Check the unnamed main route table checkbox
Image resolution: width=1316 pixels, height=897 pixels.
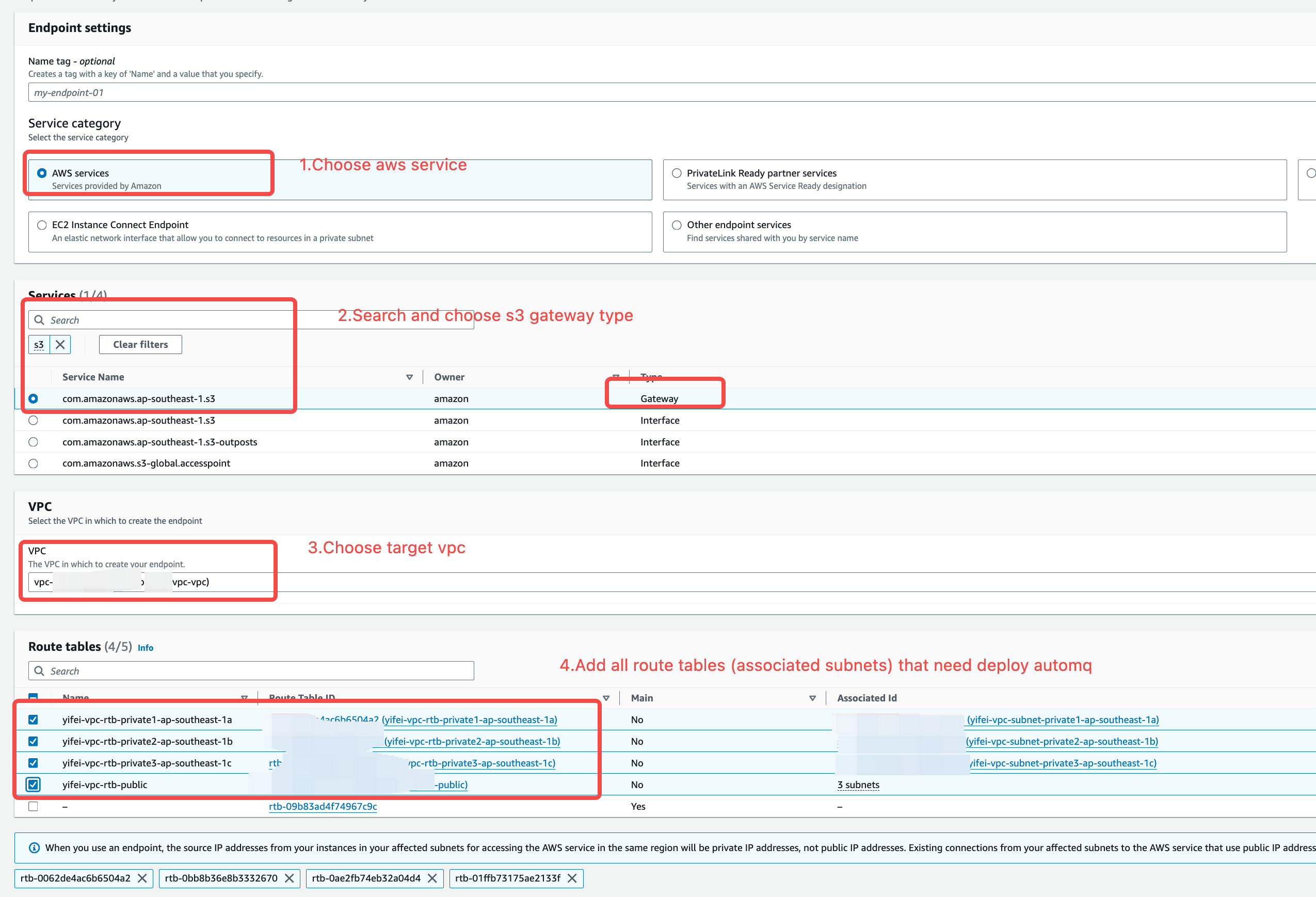(34, 806)
